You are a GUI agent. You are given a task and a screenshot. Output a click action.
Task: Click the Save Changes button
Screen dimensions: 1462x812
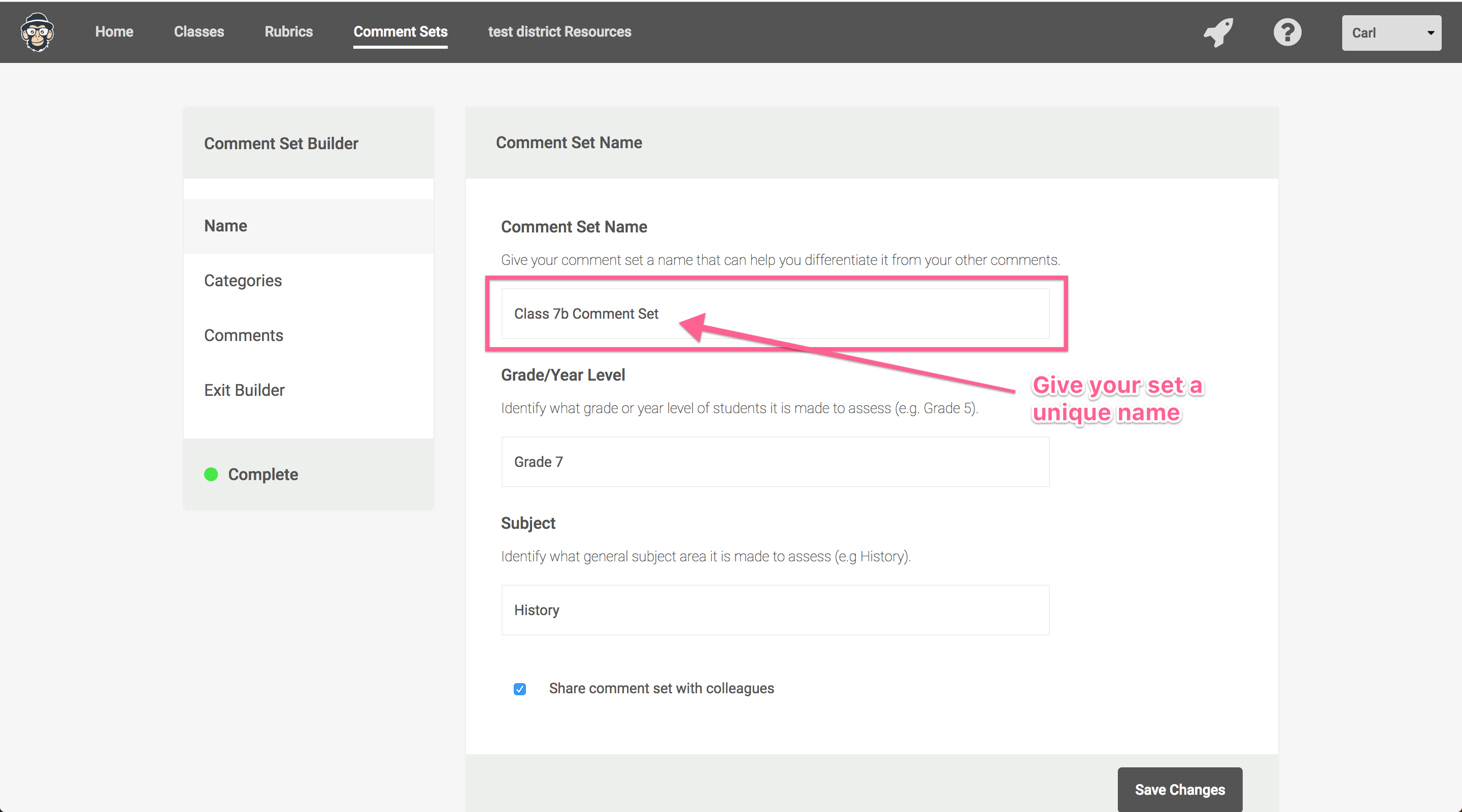[1179, 789]
